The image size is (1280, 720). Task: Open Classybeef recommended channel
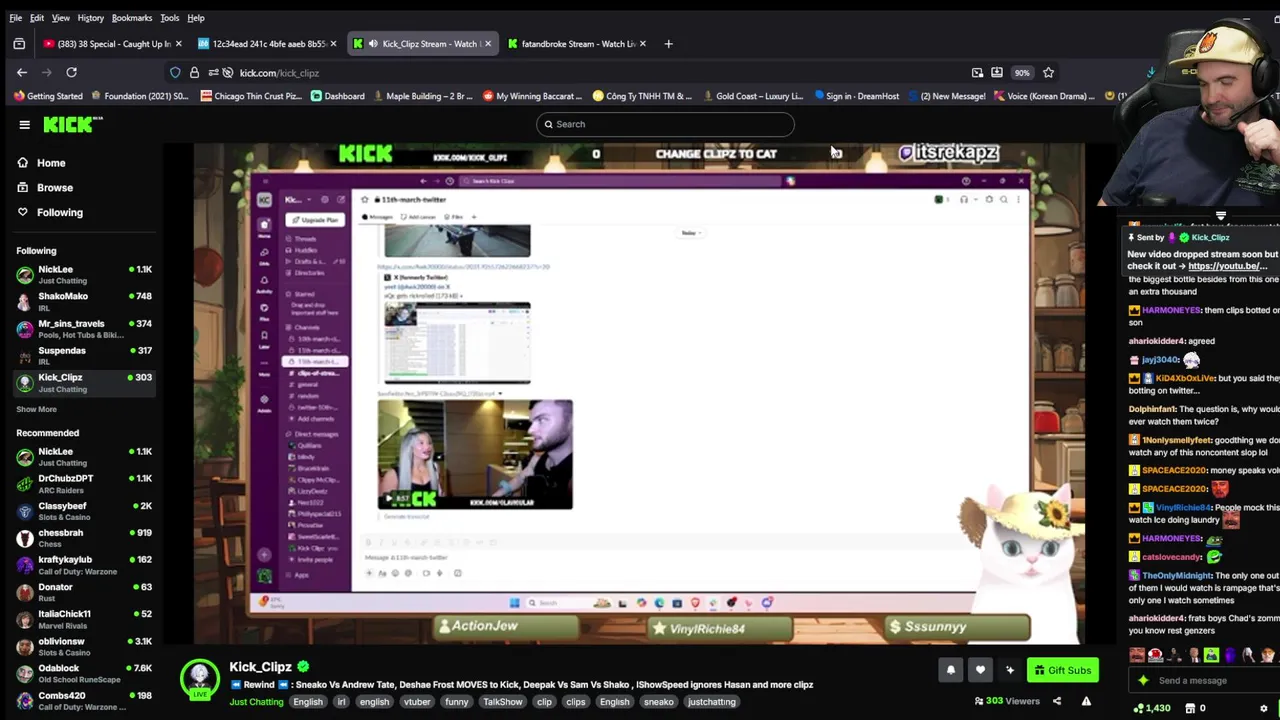point(84,510)
